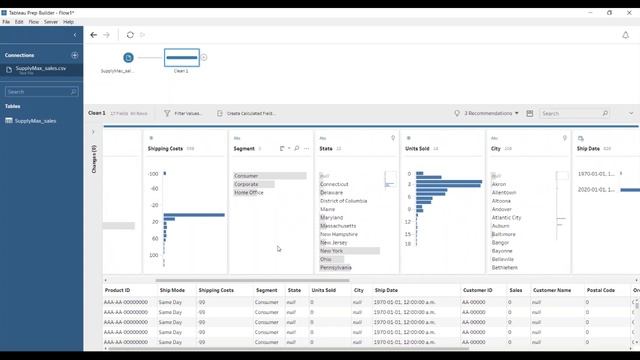Click the field Search box
This screenshot has height=360, width=640.
(575, 113)
